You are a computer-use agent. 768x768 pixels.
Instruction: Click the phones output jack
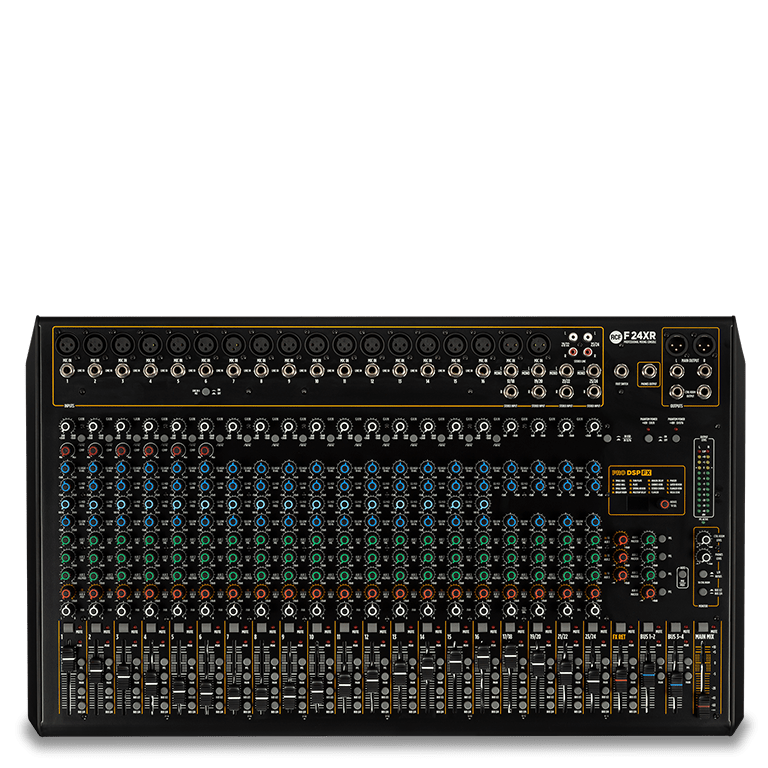coord(648,369)
